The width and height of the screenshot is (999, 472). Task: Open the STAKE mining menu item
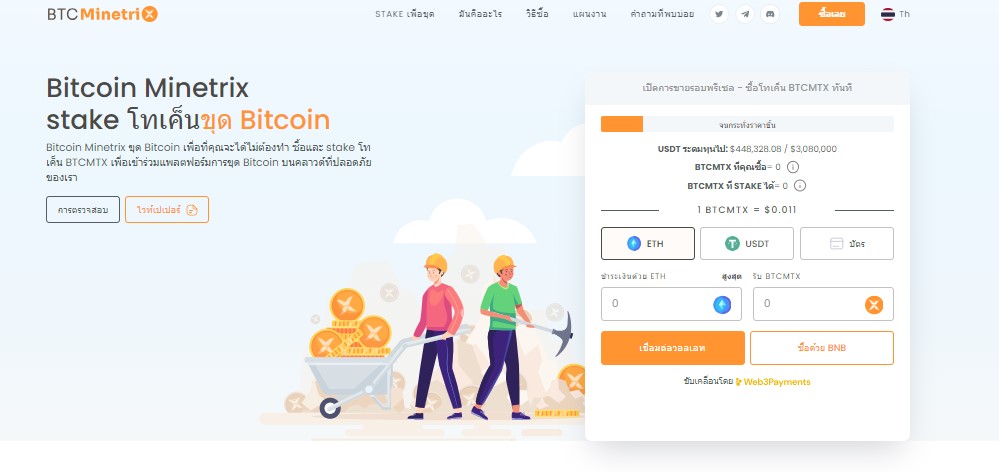coord(405,14)
